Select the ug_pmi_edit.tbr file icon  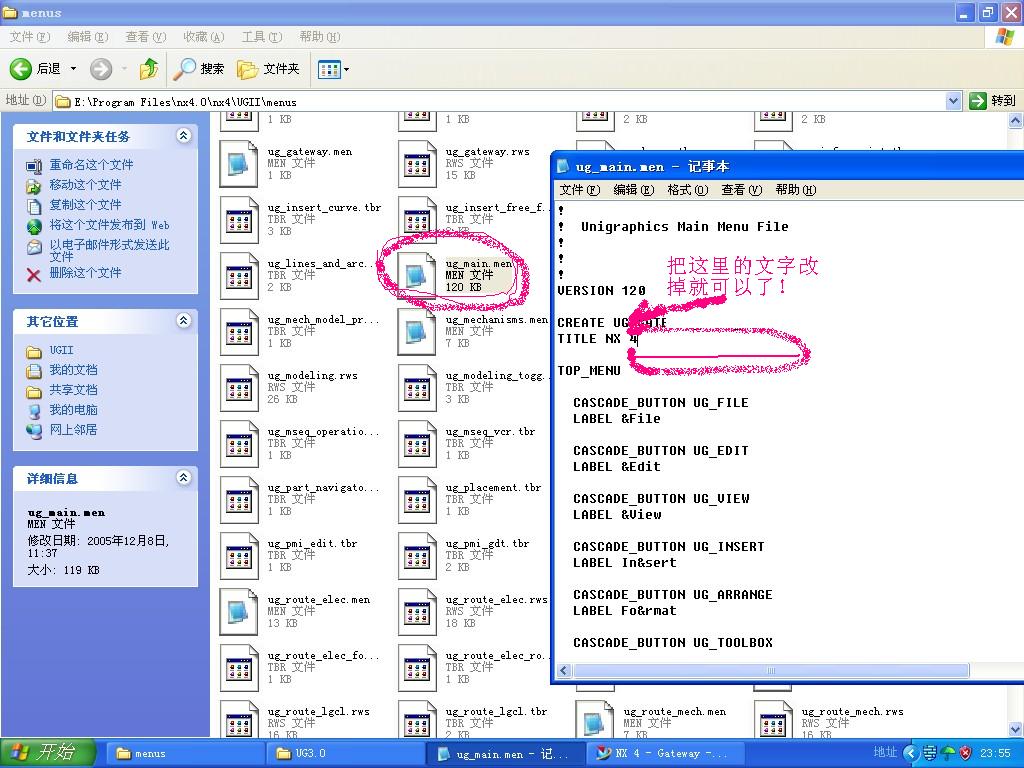pos(239,556)
